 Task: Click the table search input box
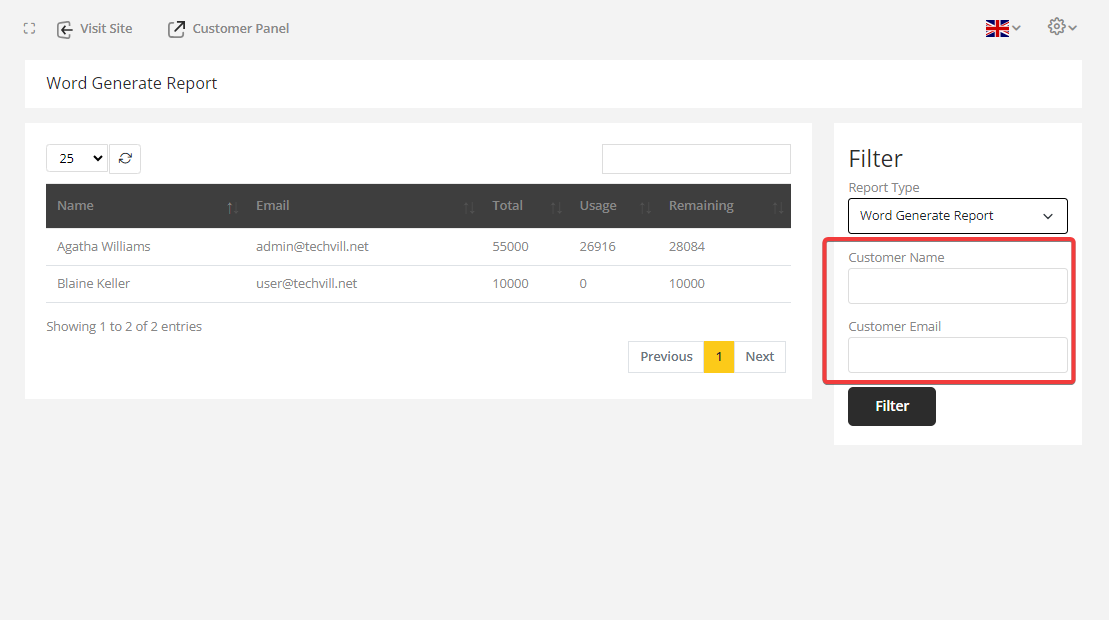[696, 159]
